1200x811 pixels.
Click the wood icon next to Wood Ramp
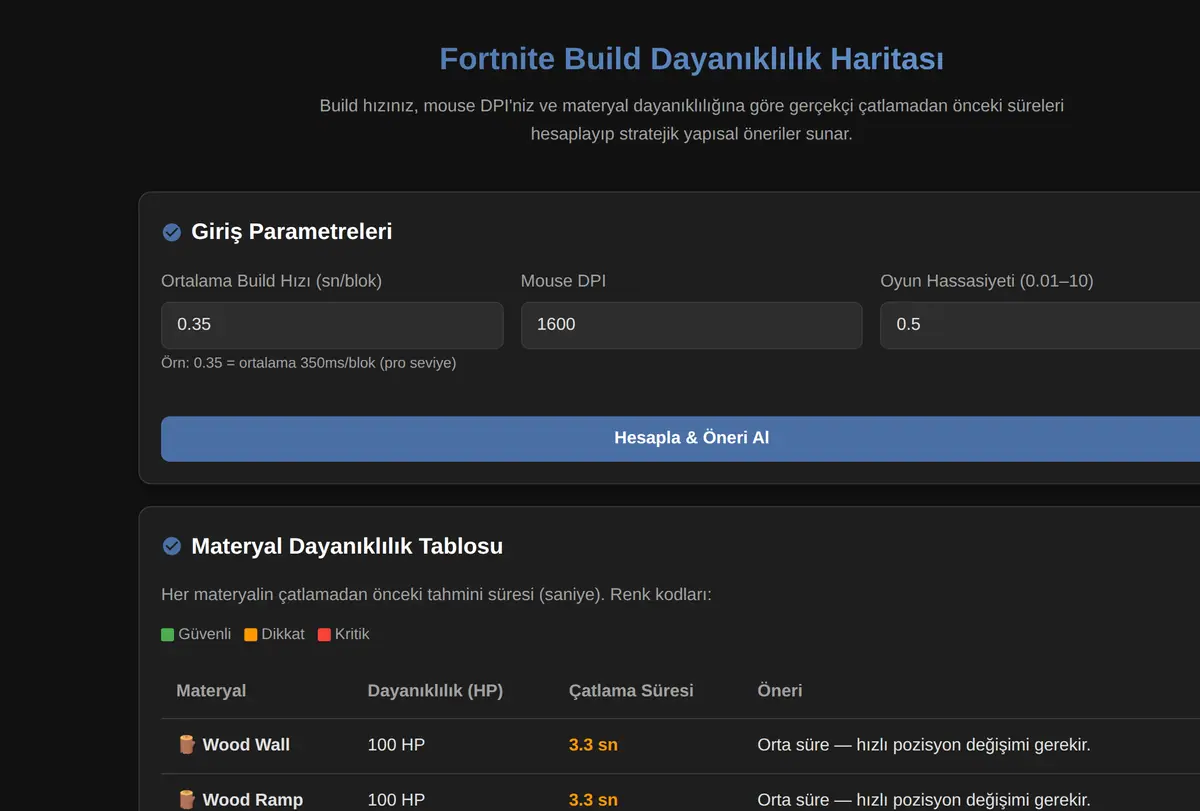click(x=186, y=799)
